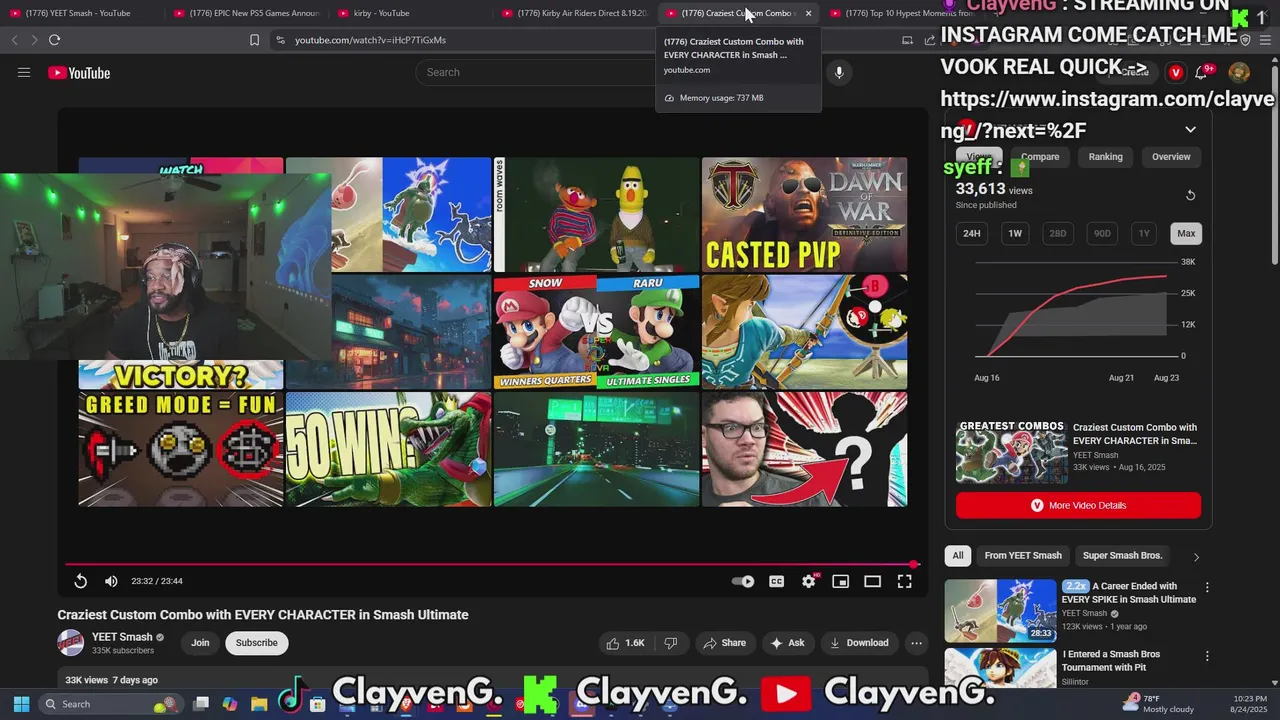Select the From YEET Smash filter chip
This screenshot has height=720, width=1280.
point(1023,556)
